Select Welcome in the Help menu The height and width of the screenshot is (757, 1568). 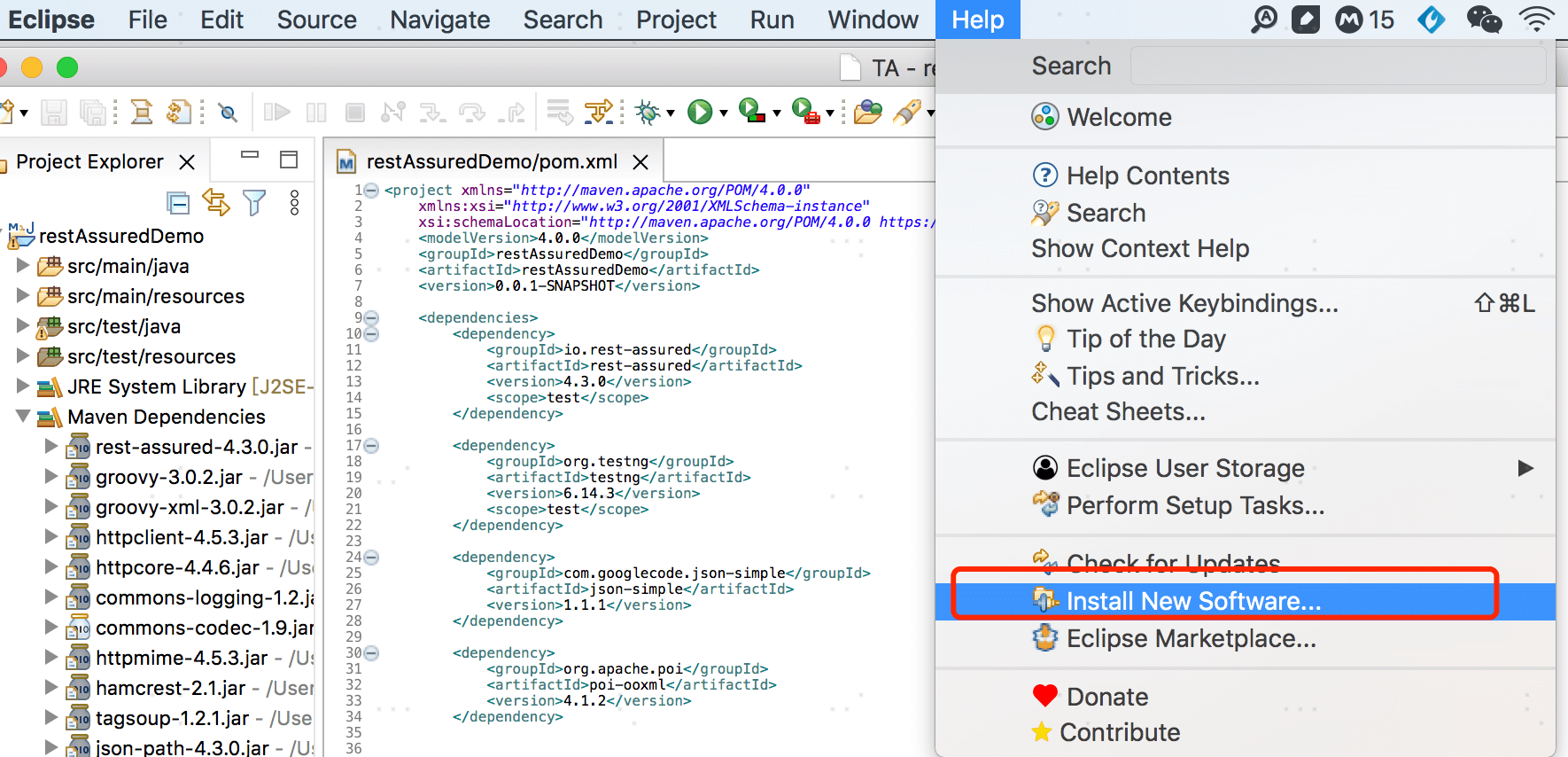pyautogui.click(x=1246, y=117)
